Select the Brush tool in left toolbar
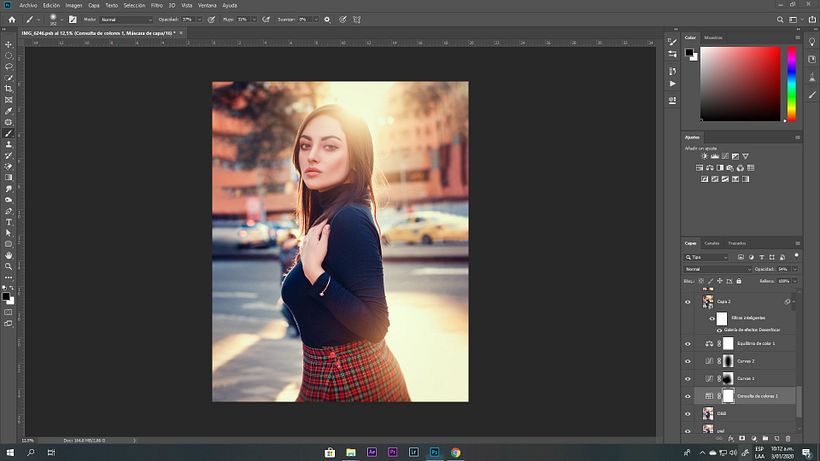 tap(8, 133)
